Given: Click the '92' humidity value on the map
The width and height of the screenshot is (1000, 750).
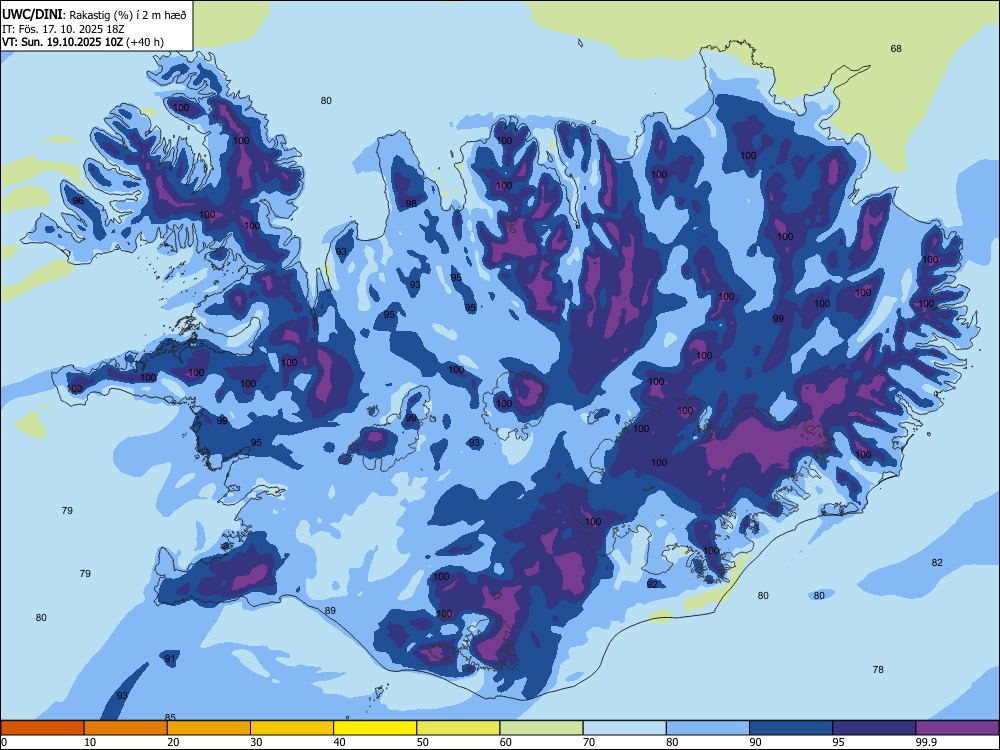Looking at the screenshot, I should coord(652,584).
